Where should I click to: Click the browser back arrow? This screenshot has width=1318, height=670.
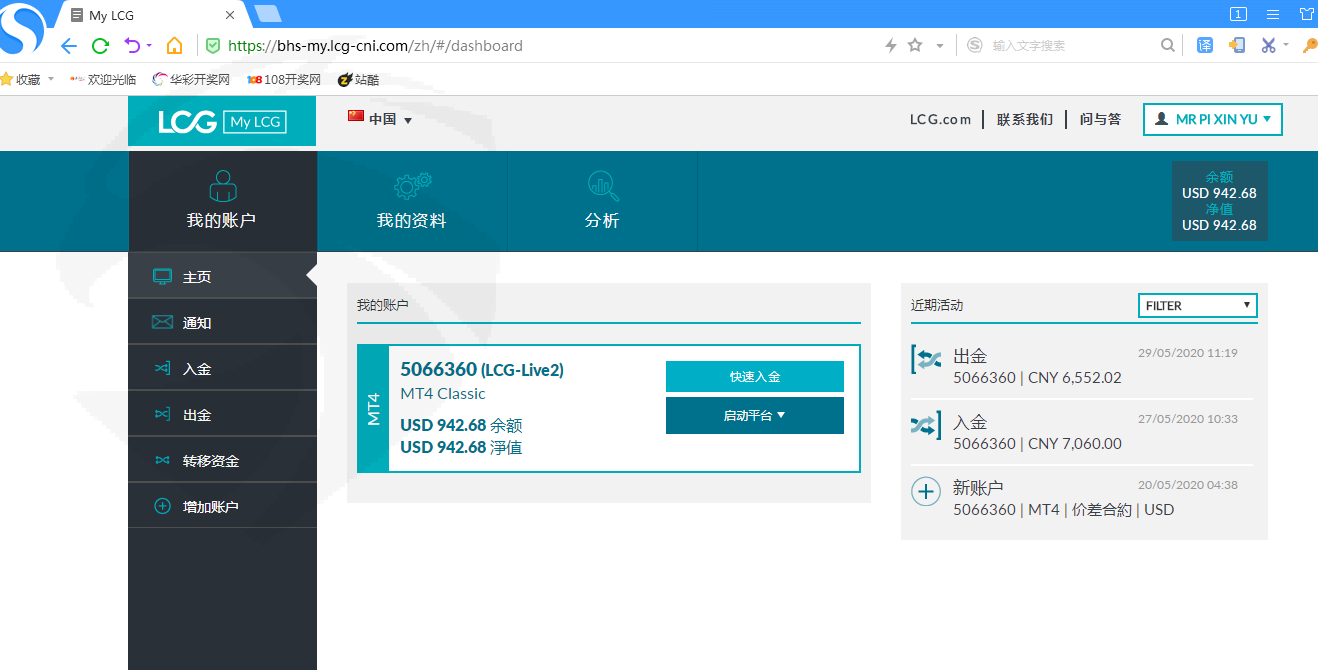coord(68,45)
